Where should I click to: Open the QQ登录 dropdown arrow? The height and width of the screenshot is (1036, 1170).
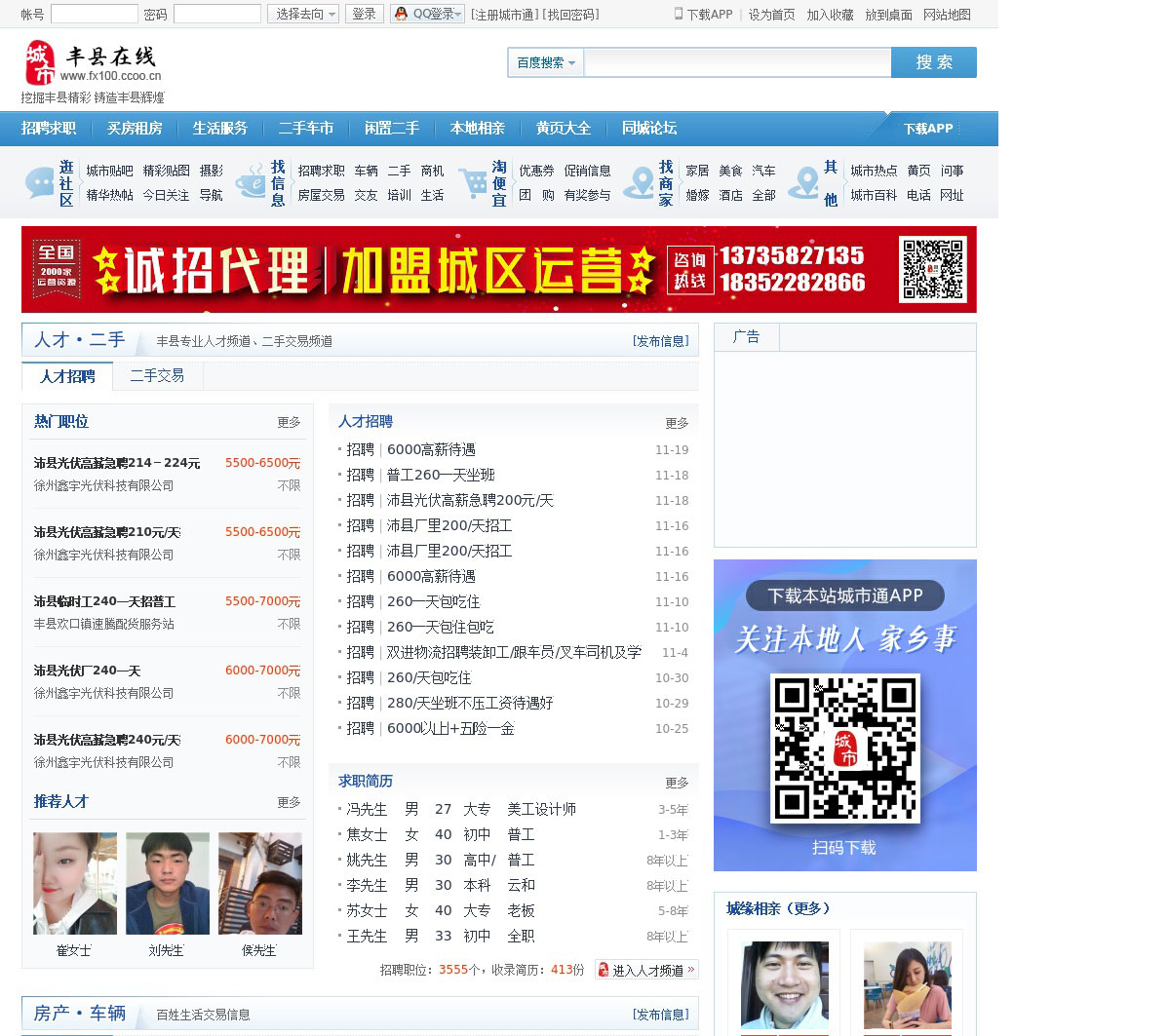coord(459,14)
